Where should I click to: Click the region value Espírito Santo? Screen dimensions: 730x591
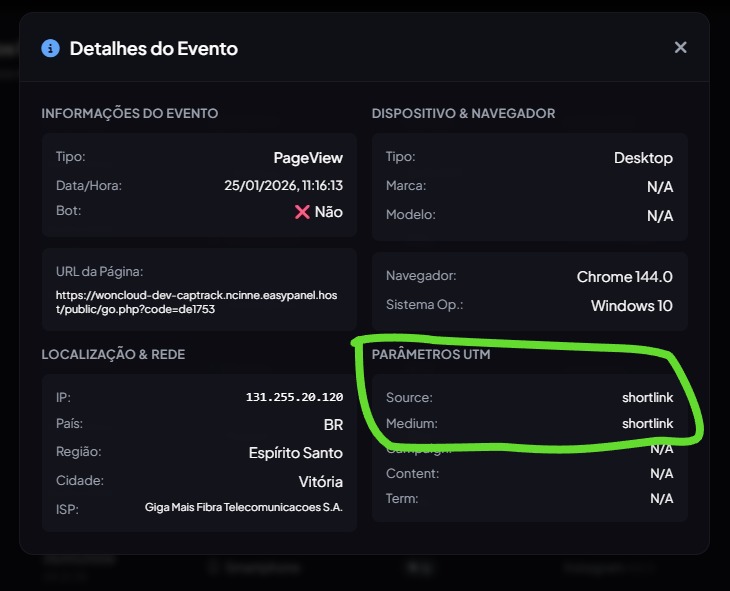click(x=295, y=453)
